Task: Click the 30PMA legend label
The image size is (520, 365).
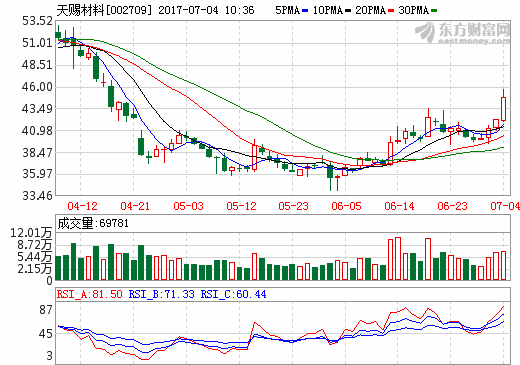Action: pos(414,10)
